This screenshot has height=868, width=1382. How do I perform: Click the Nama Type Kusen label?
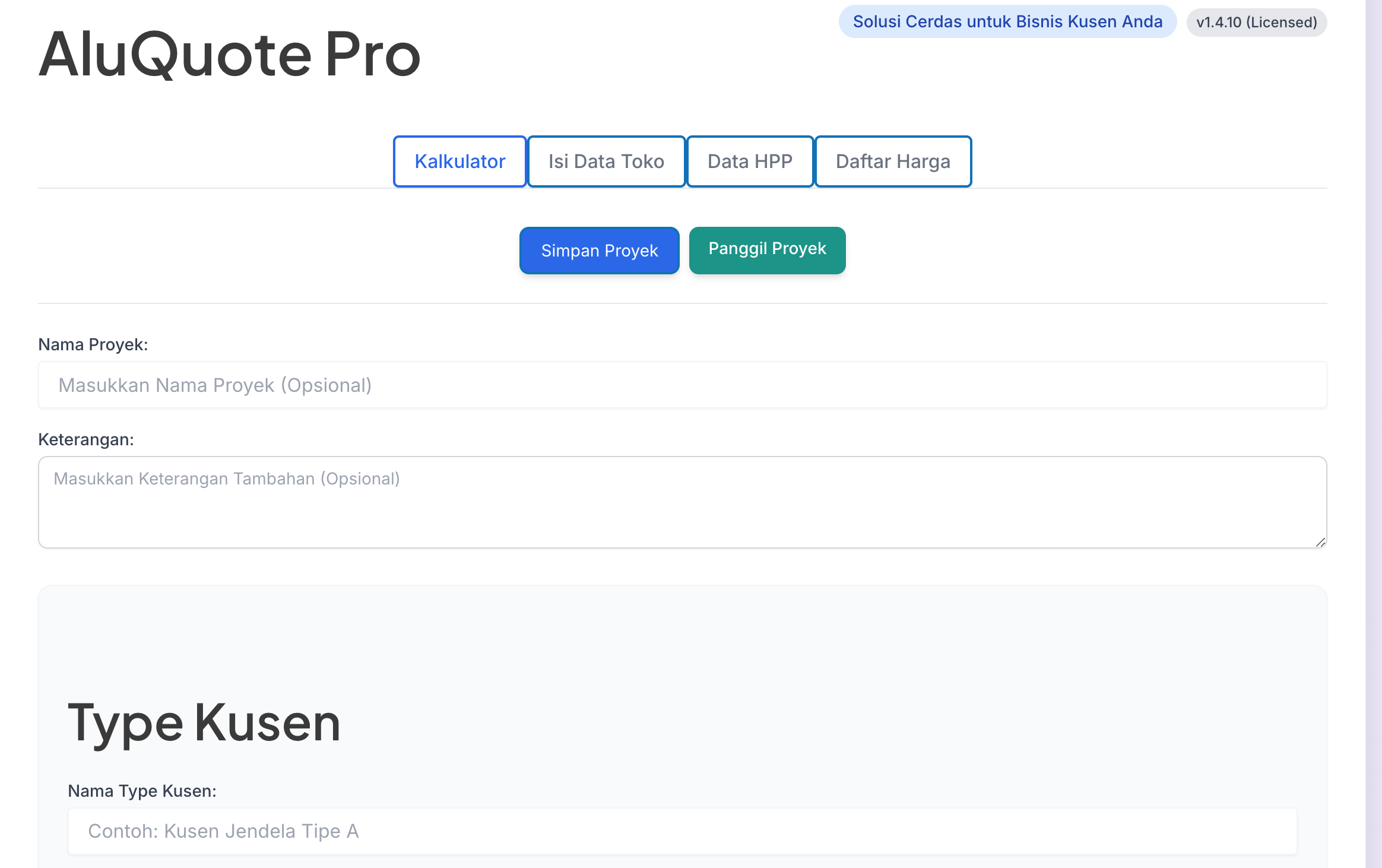pyautogui.click(x=142, y=791)
